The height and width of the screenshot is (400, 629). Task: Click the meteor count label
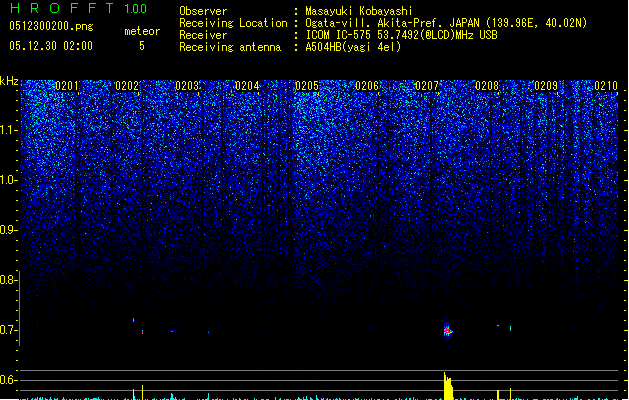[142, 31]
